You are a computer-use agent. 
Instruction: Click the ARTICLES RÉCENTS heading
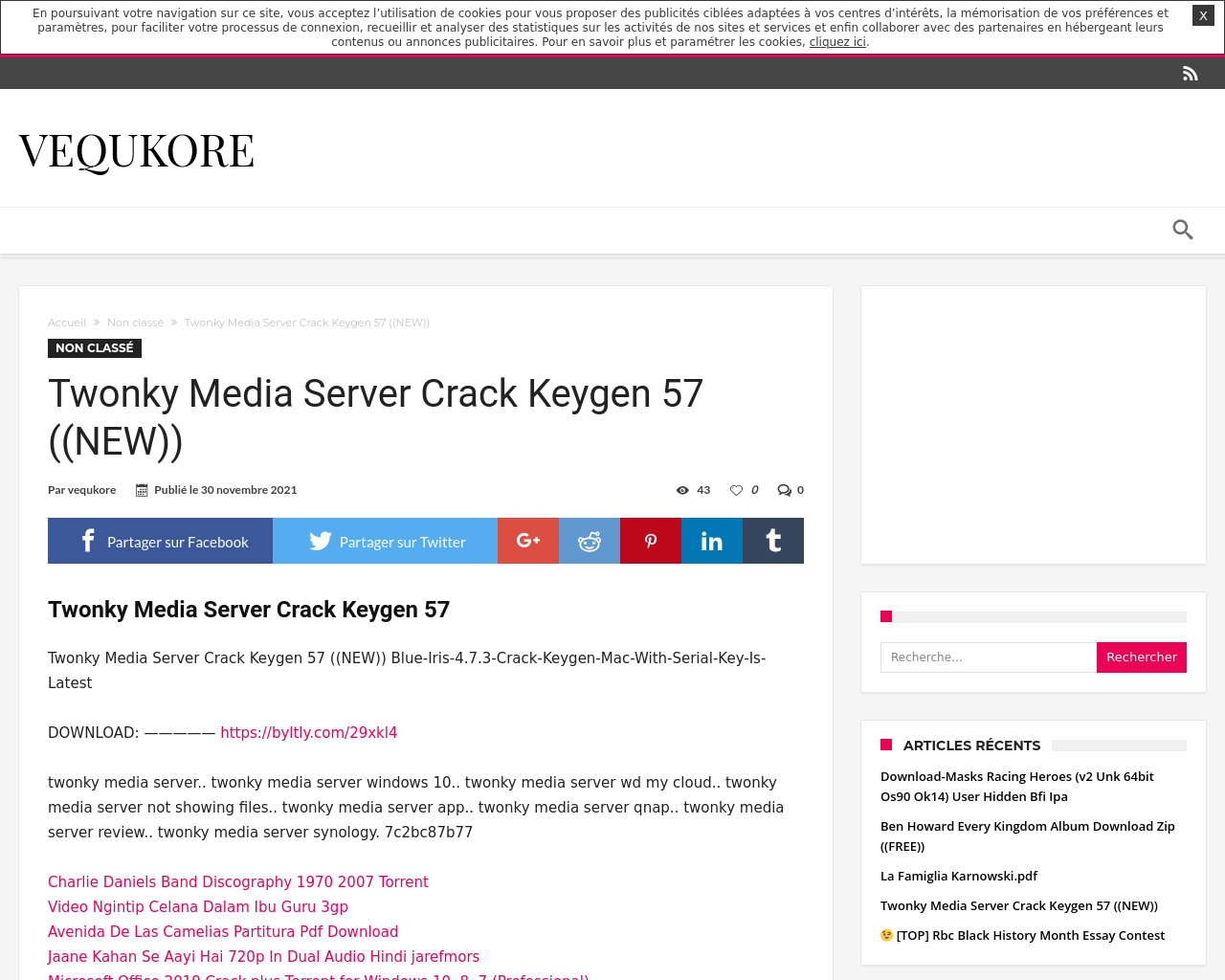point(971,746)
